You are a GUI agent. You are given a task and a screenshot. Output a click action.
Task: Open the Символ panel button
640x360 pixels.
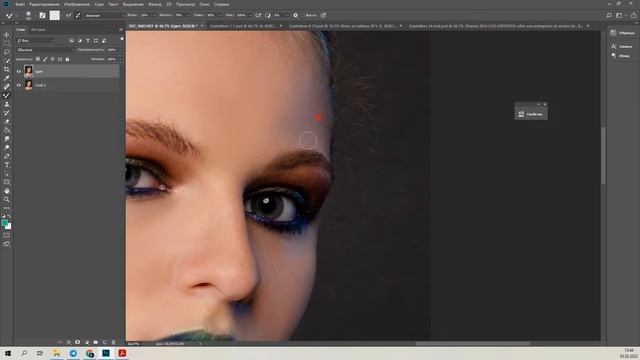(622, 47)
